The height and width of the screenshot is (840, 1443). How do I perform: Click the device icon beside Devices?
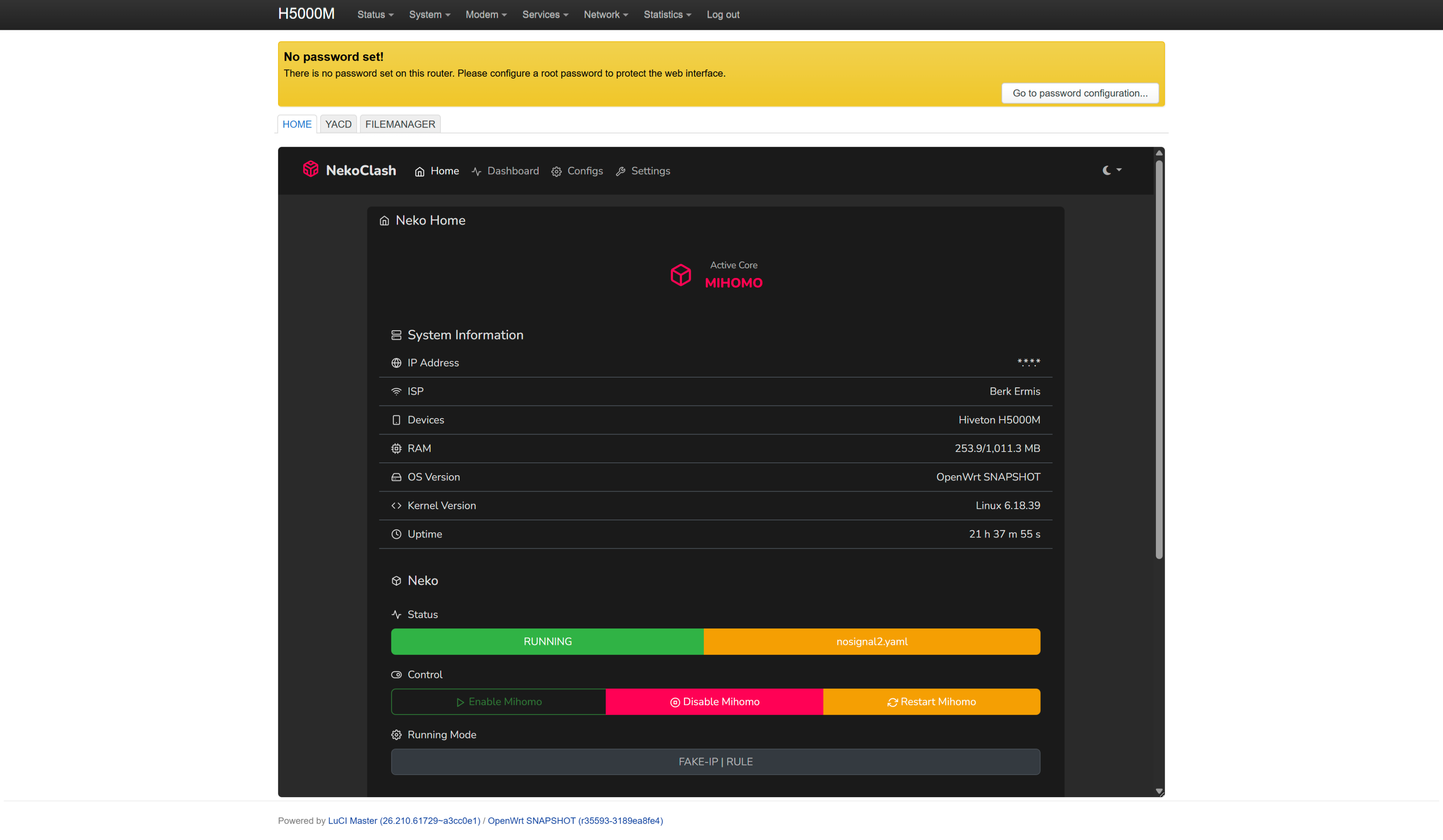click(x=396, y=420)
